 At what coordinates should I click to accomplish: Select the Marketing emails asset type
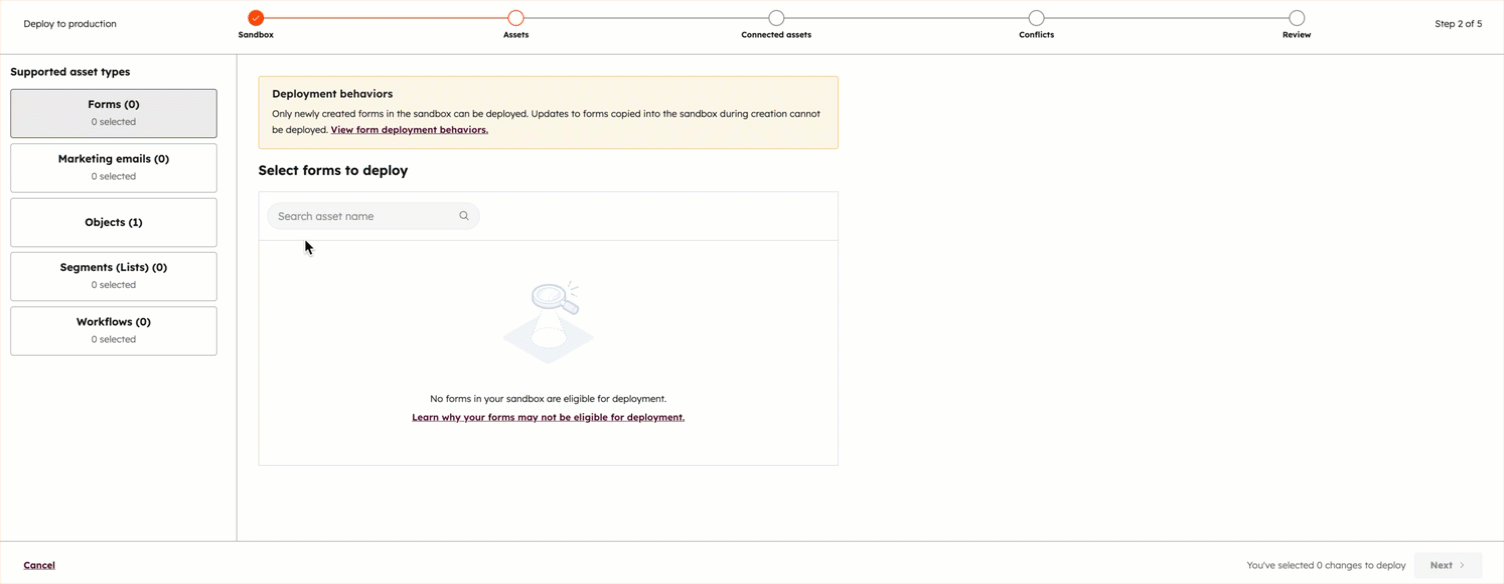click(x=113, y=167)
